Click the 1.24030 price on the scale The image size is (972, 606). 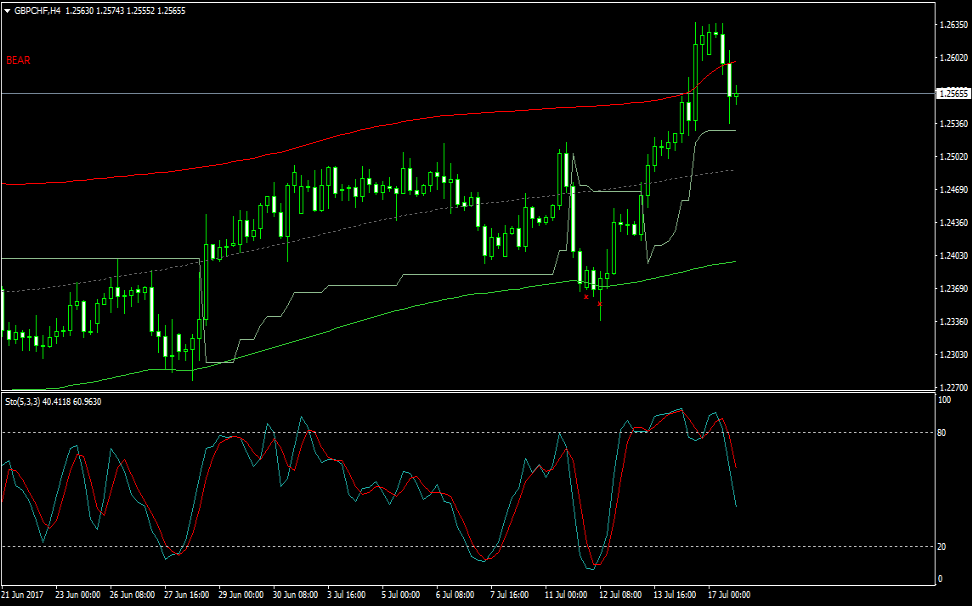(x=954, y=256)
